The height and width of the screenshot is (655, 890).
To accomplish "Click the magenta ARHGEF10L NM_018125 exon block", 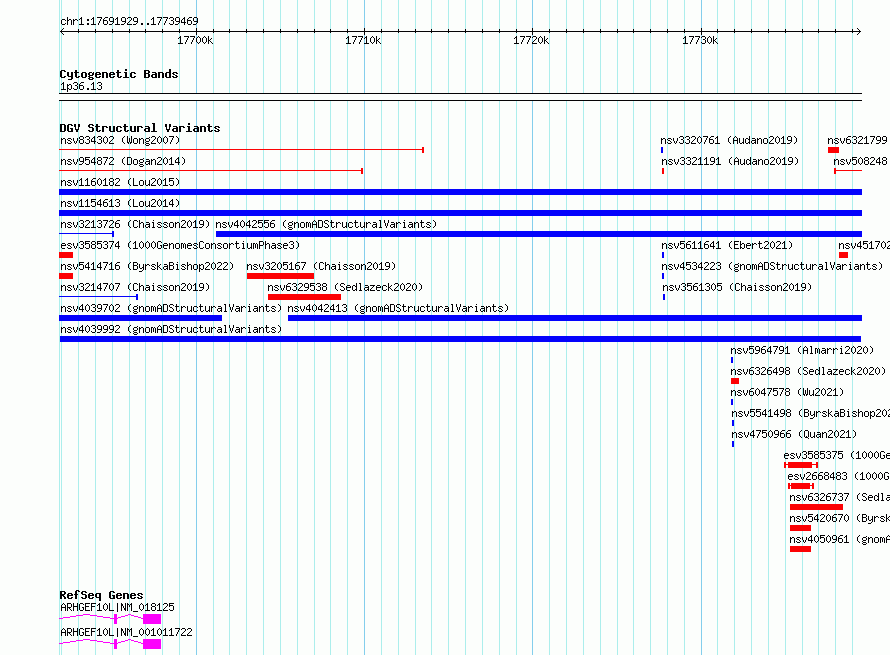I will (x=152, y=619).
